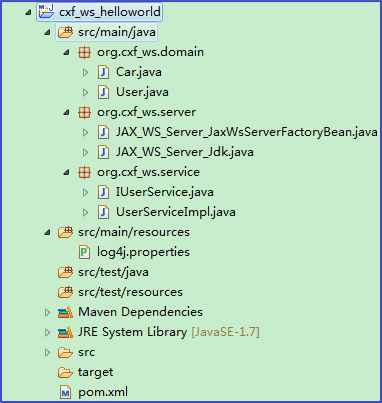The height and width of the screenshot is (403, 382).
Task: Click the IUserService.java file icon
Action: pyautogui.click(x=103, y=192)
